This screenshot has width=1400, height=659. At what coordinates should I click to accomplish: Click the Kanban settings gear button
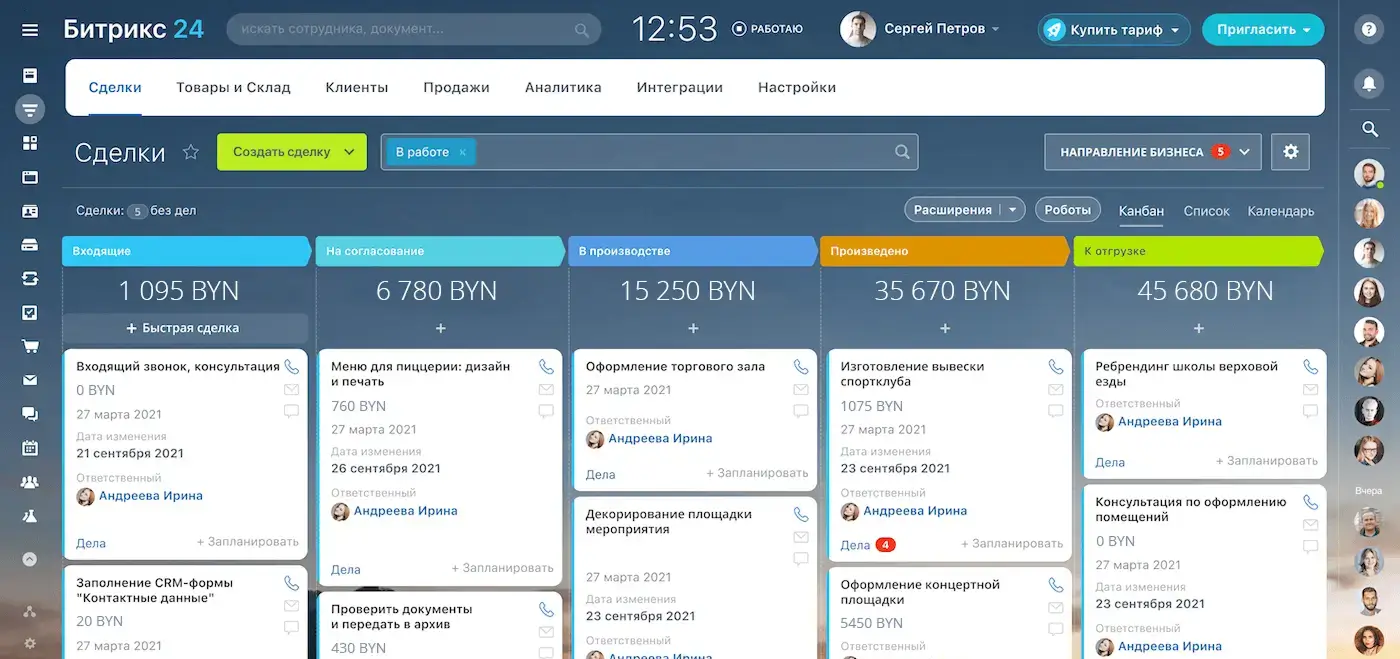(1290, 152)
